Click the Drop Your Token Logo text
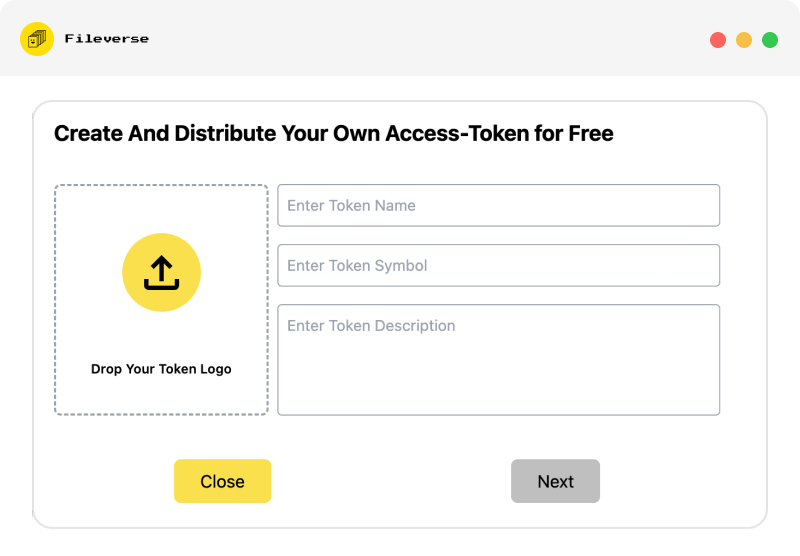 (x=161, y=369)
